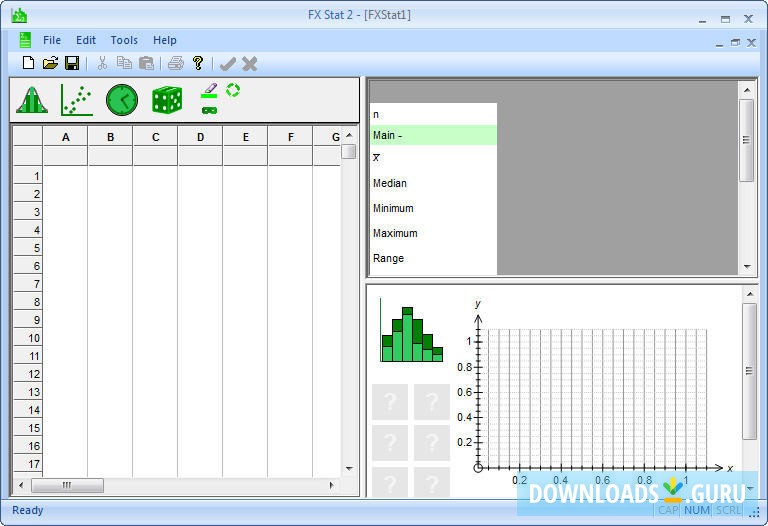Click the grey checkmark accept icon
This screenshot has width=768, height=526.
click(228, 64)
